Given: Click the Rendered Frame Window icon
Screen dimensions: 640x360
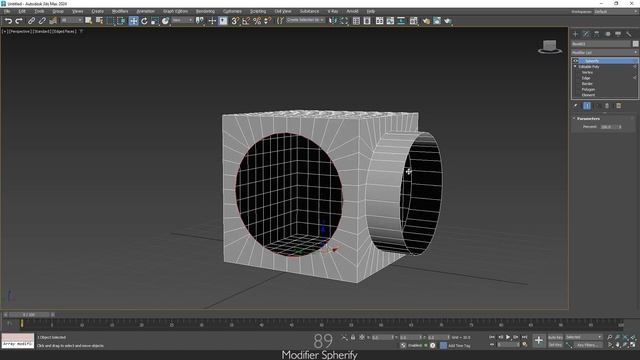Looking at the screenshot, I should [x=437, y=21].
